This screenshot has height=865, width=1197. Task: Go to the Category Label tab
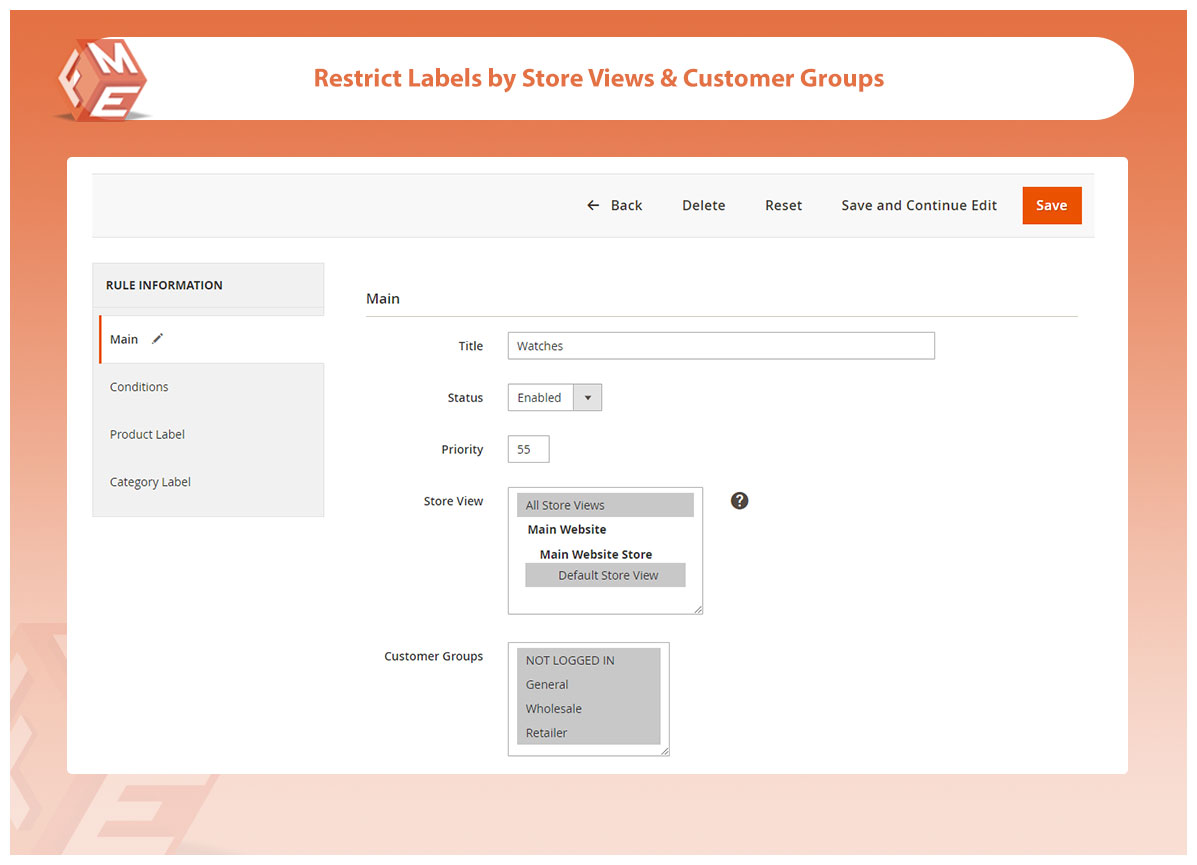pos(150,482)
